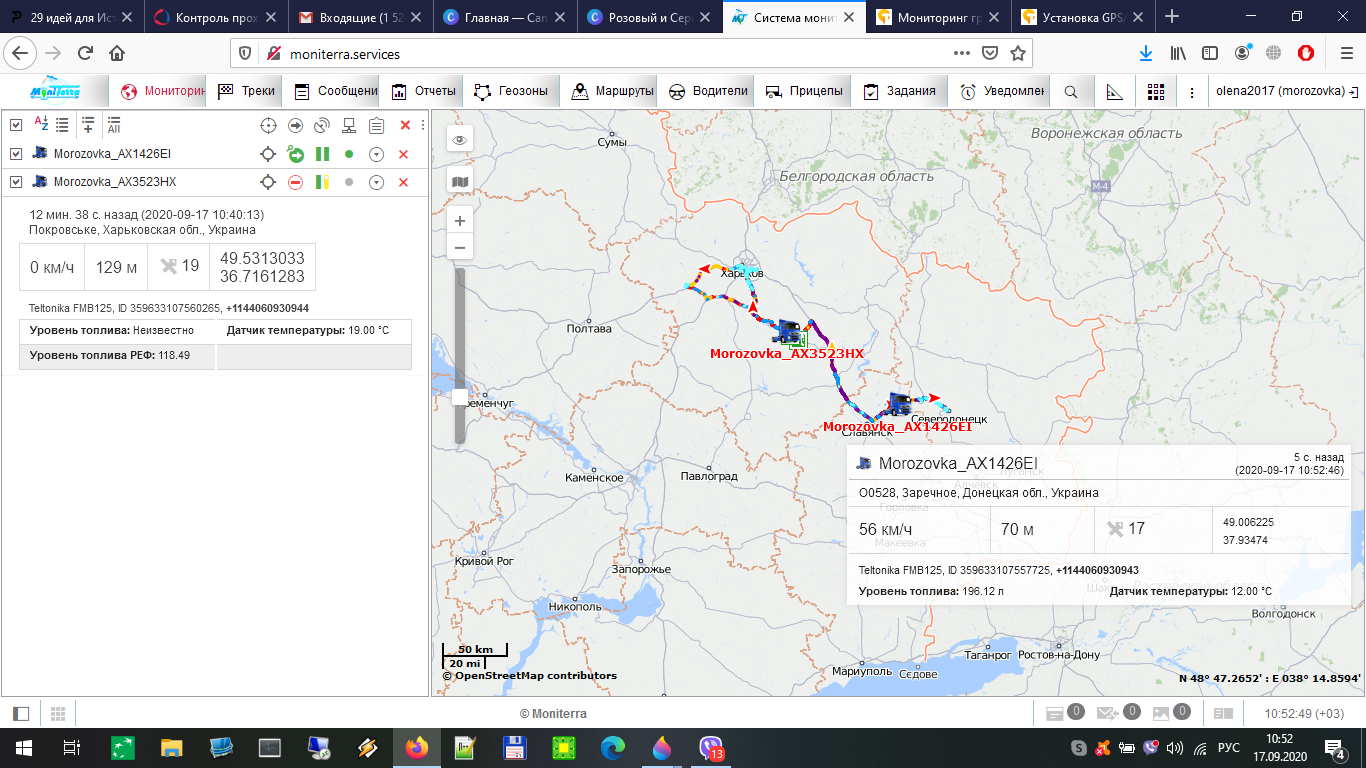Open Firefox page actions three-dot menu
The width and height of the screenshot is (1366, 768).
pyautogui.click(x=961, y=53)
